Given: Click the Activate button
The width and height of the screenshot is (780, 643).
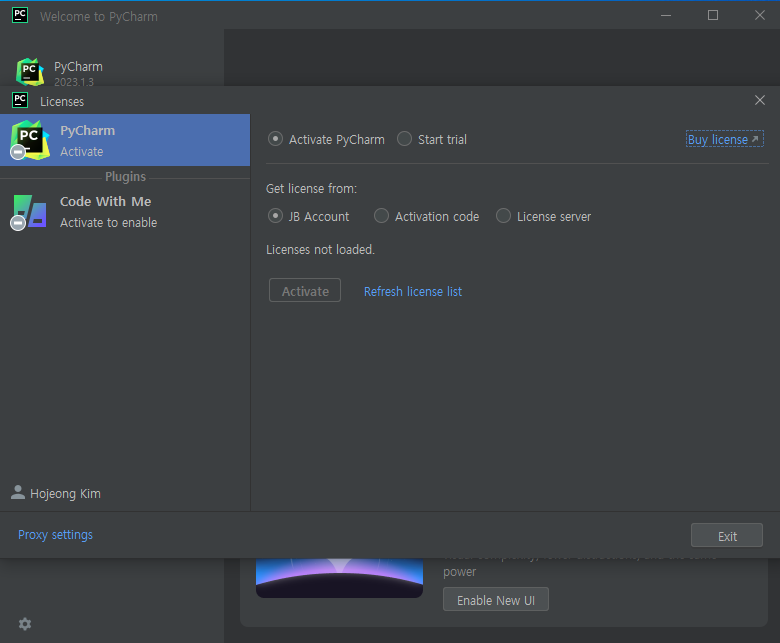Looking at the screenshot, I should point(305,291).
